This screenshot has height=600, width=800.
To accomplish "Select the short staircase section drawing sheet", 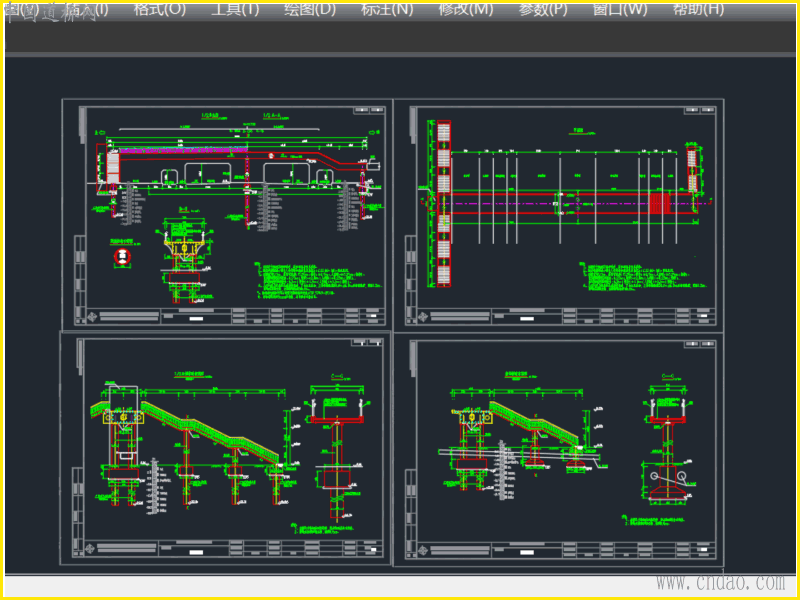I will pyautogui.click(x=559, y=449).
